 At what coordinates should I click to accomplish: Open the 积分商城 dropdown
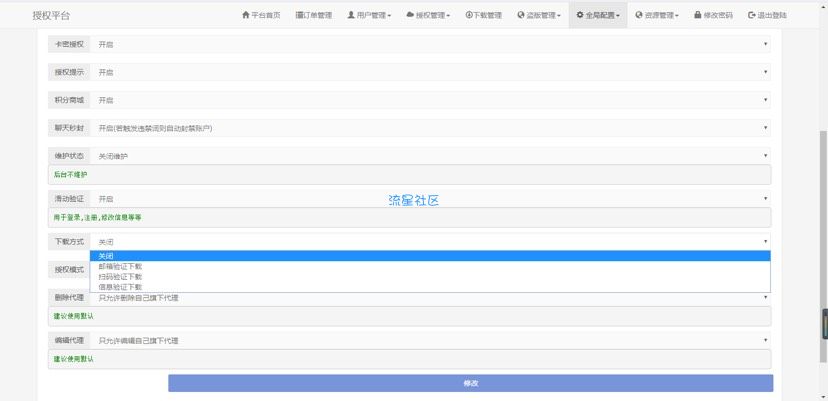(x=430, y=100)
